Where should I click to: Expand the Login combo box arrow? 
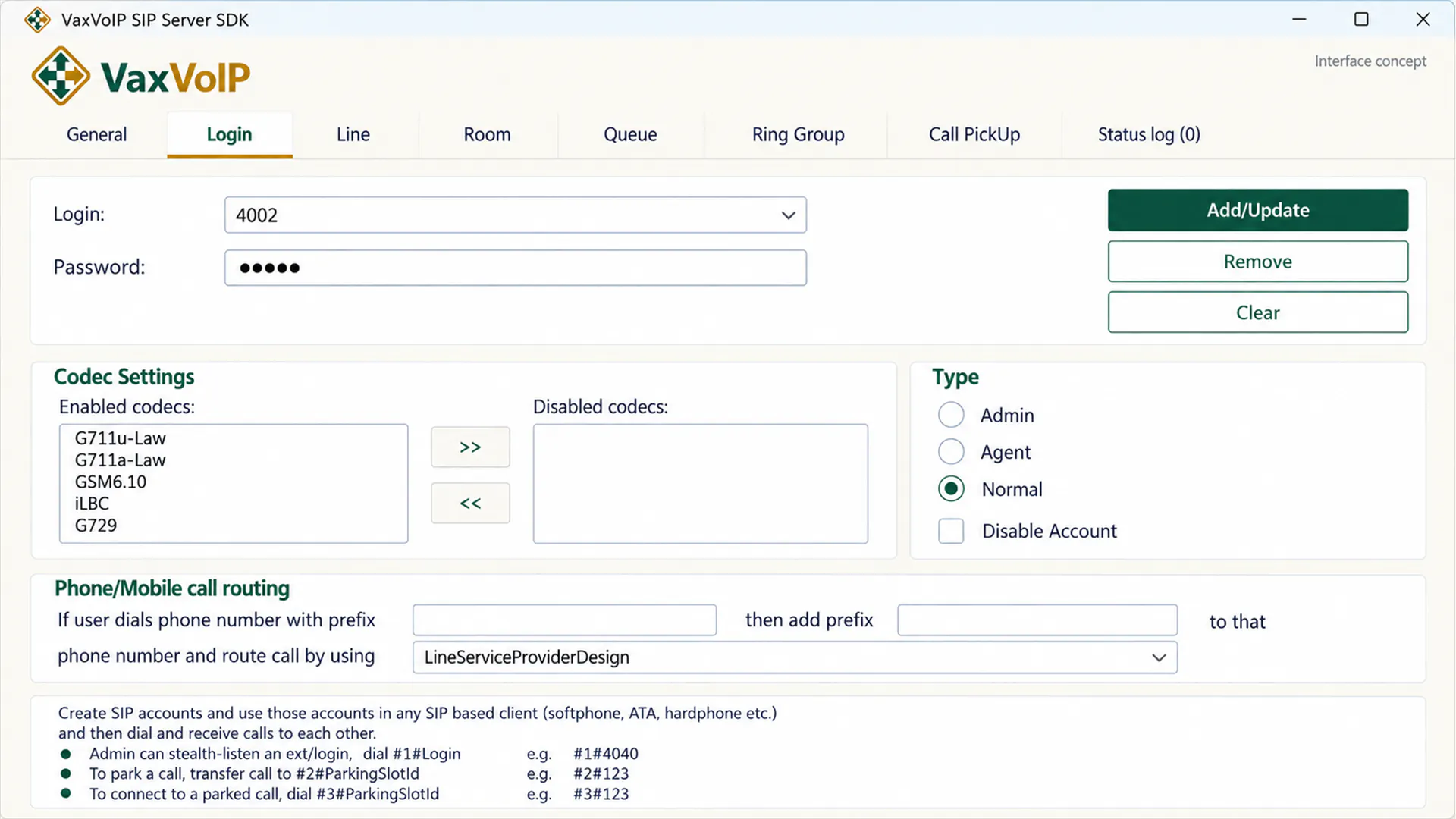[788, 215]
